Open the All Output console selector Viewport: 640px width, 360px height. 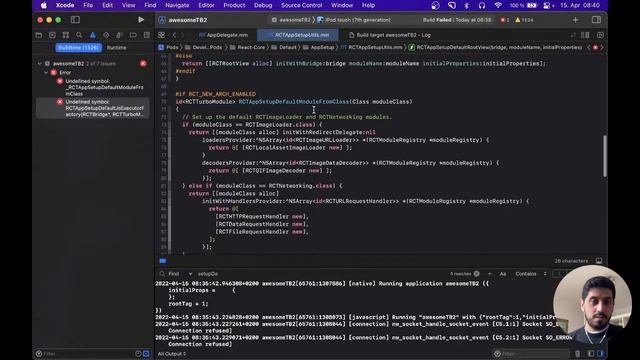172,354
